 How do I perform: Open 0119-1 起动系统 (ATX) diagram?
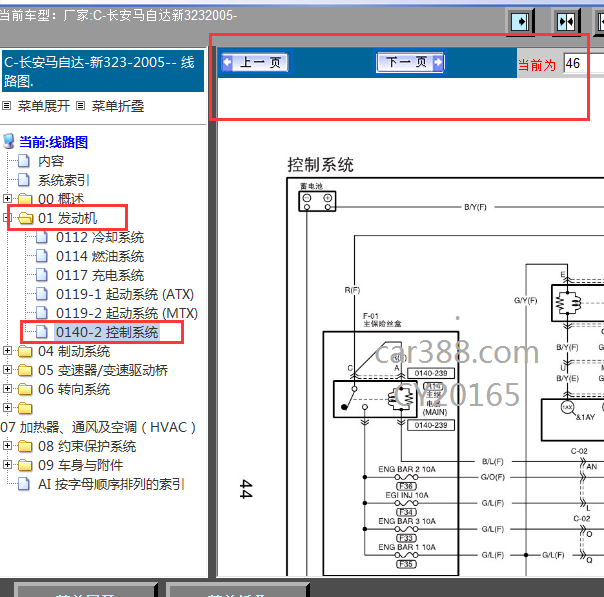(125, 294)
